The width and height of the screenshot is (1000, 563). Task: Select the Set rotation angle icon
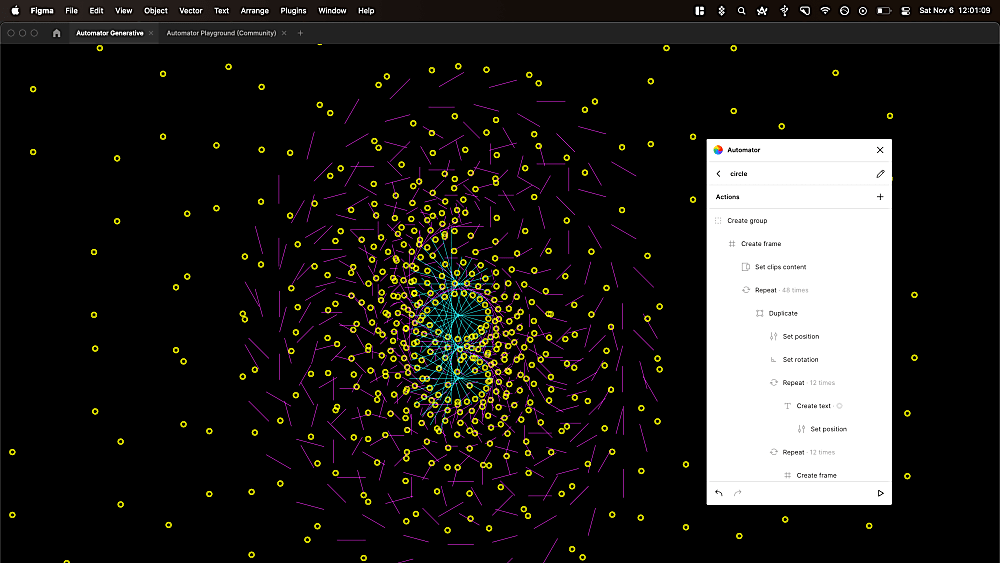pos(774,360)
